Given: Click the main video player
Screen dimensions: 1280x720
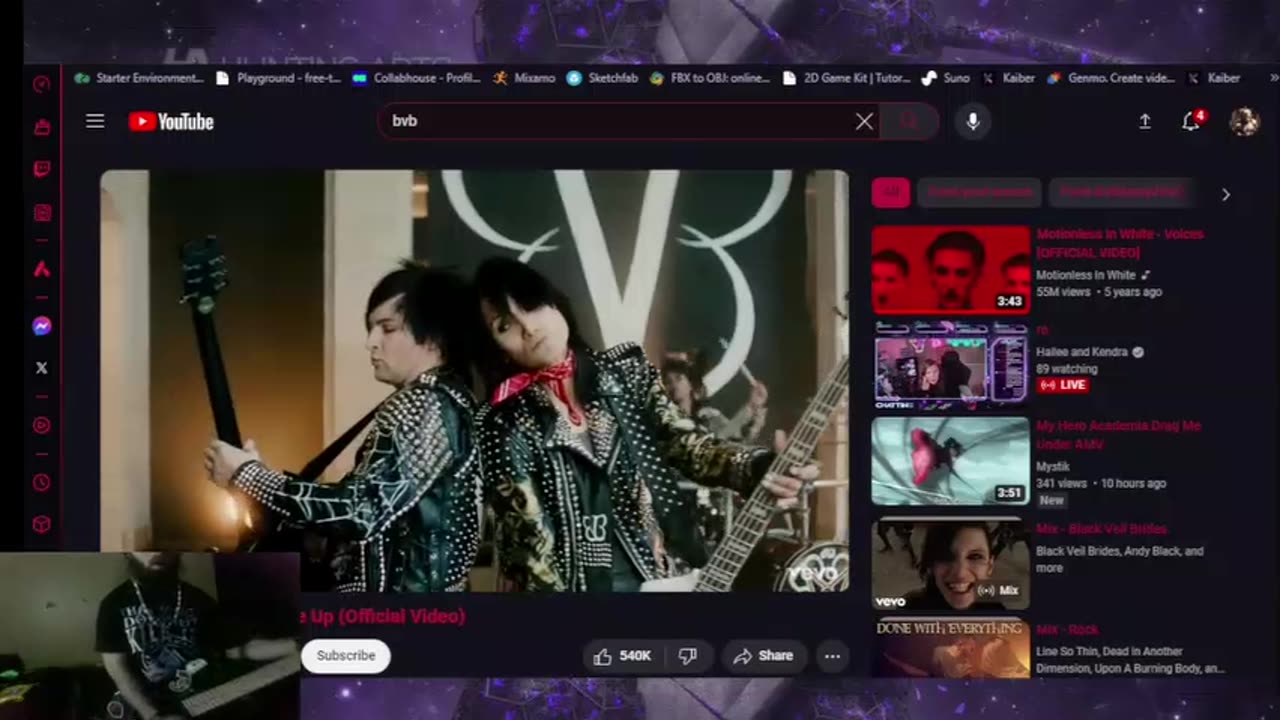Looking at the screenshot, I should tap(474, 380).
